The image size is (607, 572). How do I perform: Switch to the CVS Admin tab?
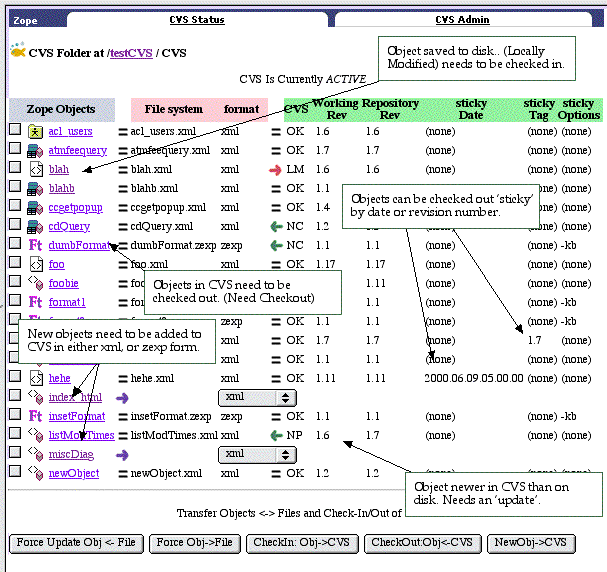(463, 20)
